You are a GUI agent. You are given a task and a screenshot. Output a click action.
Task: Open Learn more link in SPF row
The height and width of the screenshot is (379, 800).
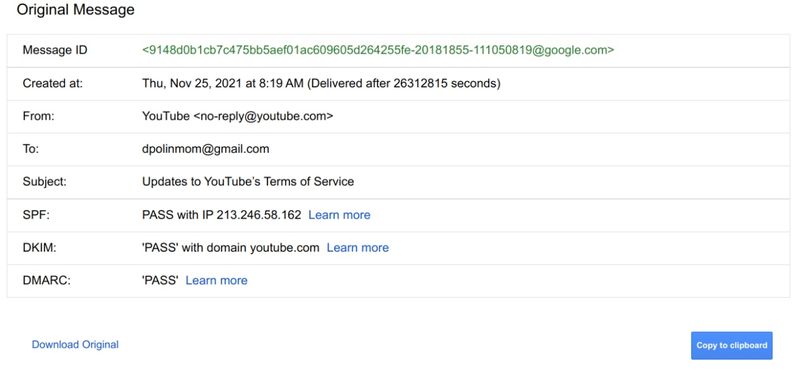339,215
